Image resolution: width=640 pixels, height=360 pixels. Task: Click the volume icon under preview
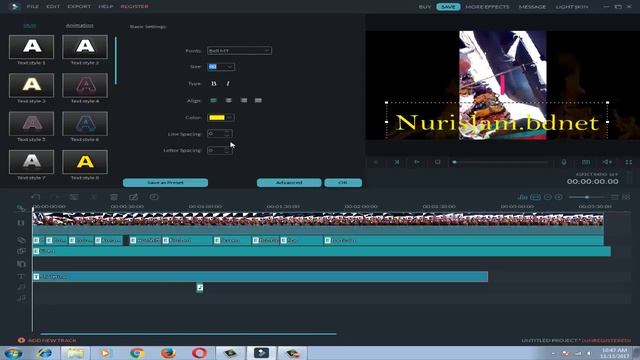point(607,162)
